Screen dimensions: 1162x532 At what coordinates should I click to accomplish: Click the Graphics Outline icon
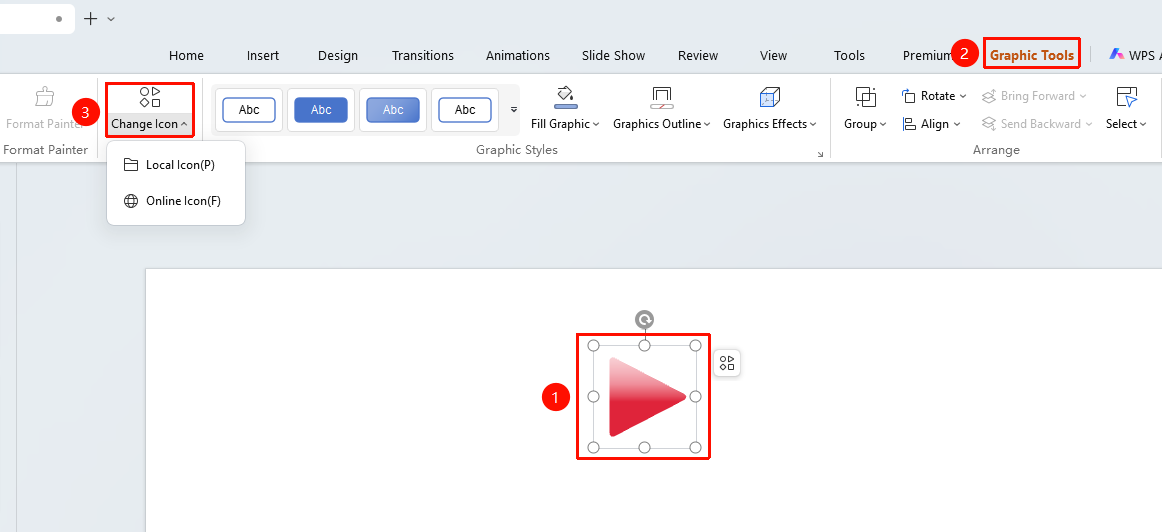[661, 97]
